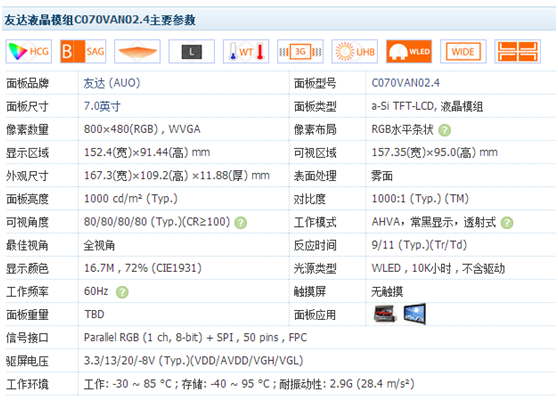The image size is (558, 402).
Task: Click the value 167.3(宽)×109.2(高) ×11.88(厚) mm
Action: pos(177,175)
